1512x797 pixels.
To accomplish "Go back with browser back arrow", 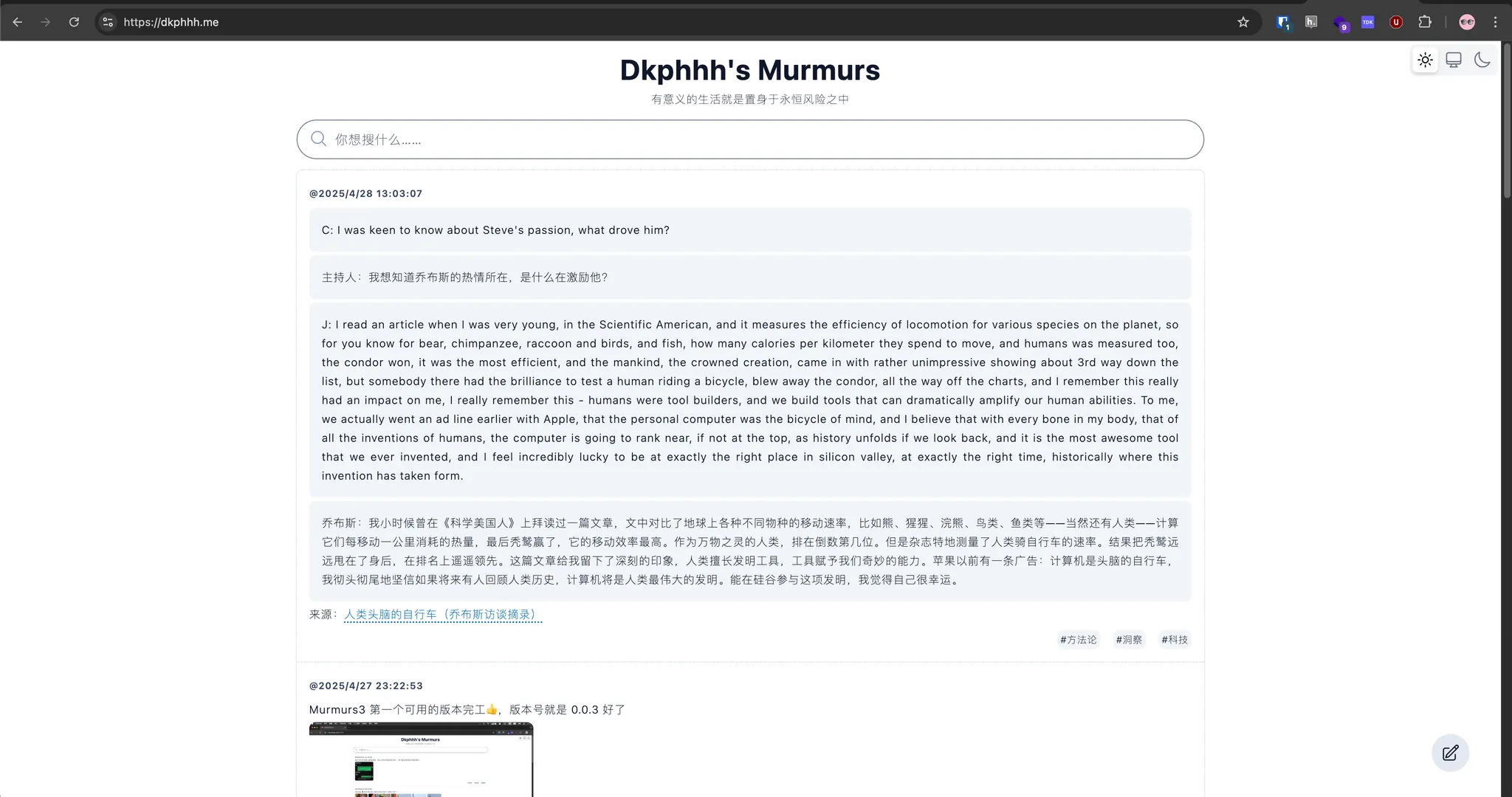I will (18, 22).
